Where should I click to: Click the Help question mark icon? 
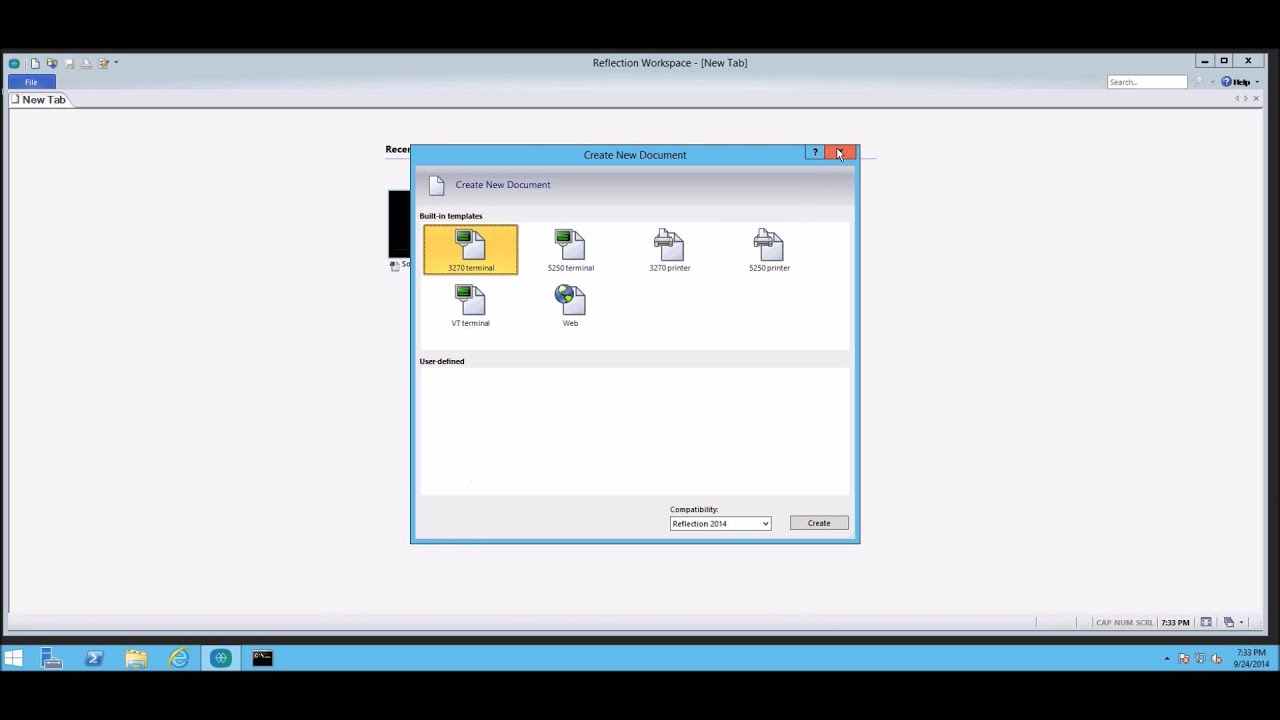(x=1226, y=82)
